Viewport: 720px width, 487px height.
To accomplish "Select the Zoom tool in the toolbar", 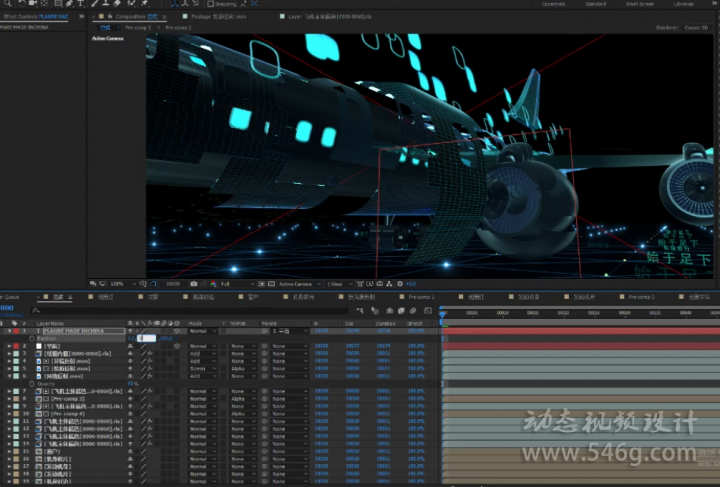I will [x=7, y=4].
